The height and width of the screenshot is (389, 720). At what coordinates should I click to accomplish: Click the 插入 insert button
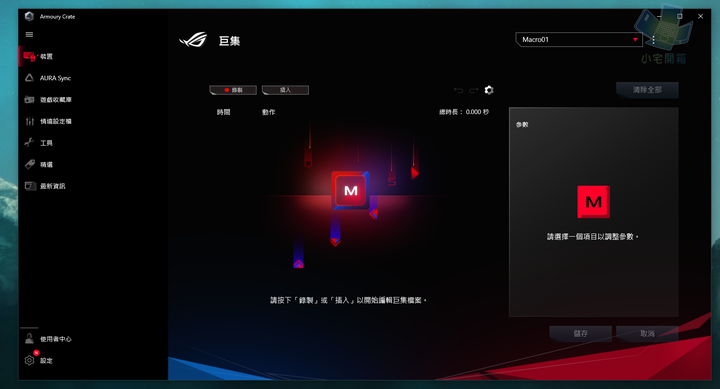(285, 90)
